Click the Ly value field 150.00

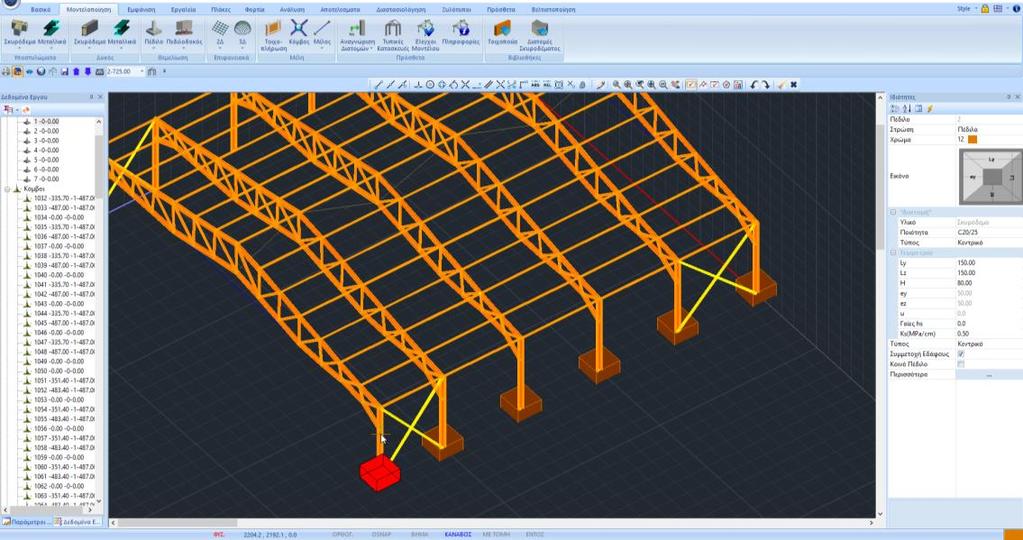click(989, 263)
